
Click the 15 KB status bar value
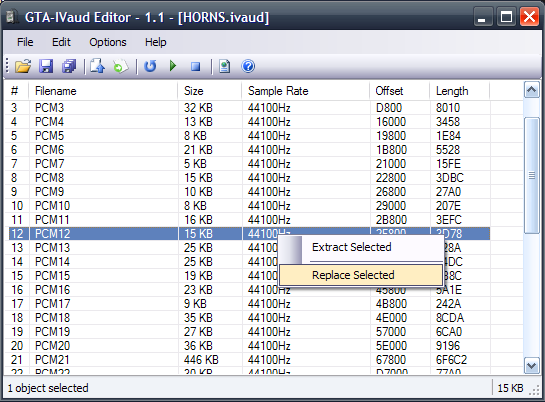tap(510, 388)
